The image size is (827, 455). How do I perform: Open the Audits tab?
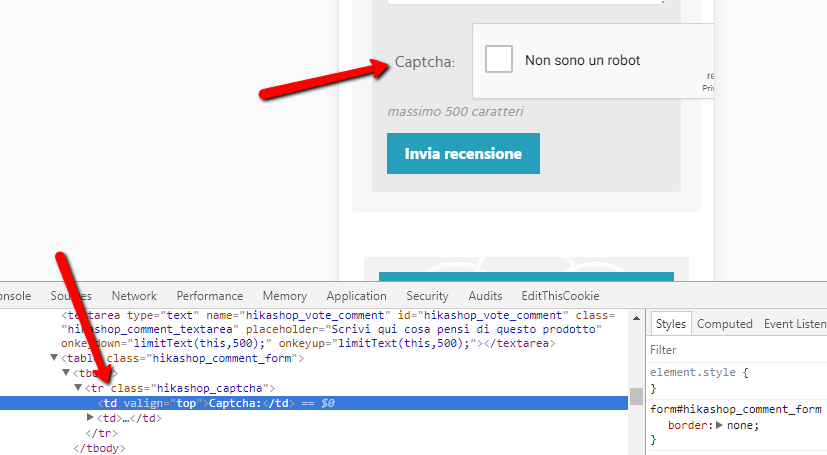point(485,296)
